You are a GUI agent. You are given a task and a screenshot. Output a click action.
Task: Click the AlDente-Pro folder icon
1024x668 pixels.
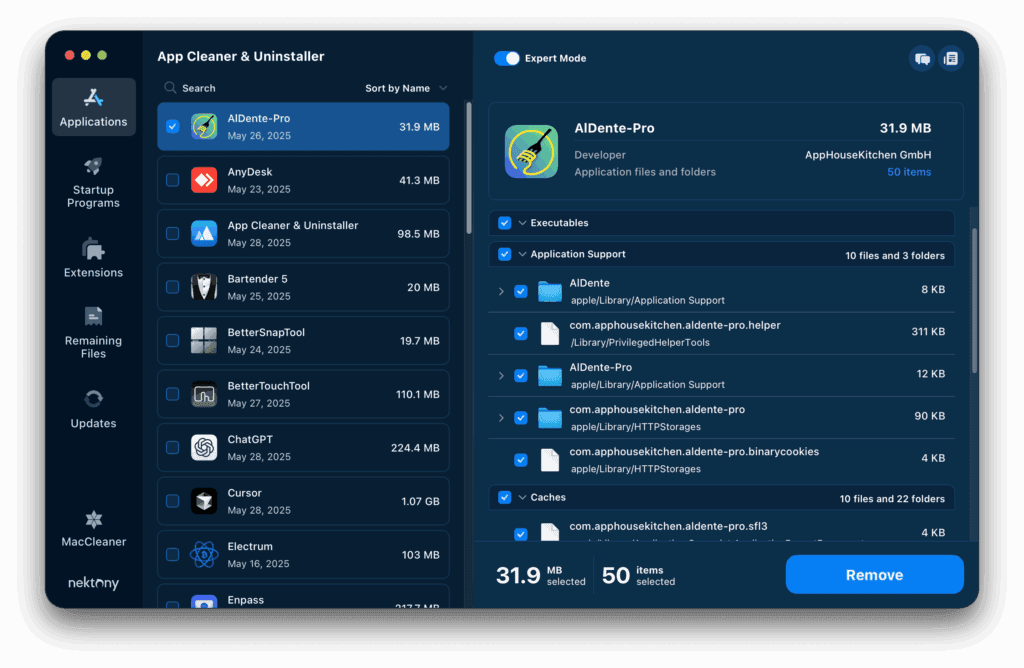coord(550,375)
